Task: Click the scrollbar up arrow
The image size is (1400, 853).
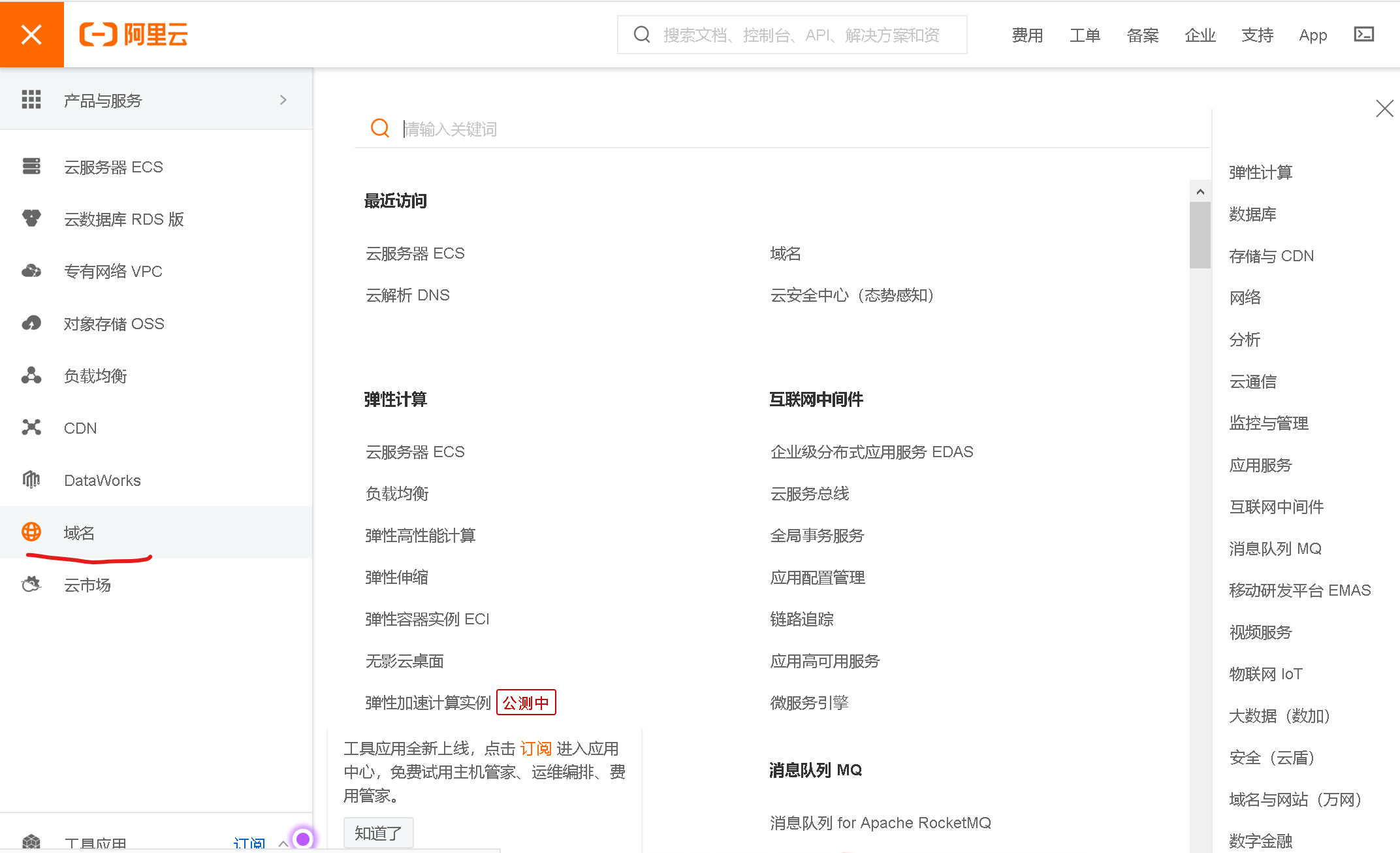Action: pos(1200,191)
